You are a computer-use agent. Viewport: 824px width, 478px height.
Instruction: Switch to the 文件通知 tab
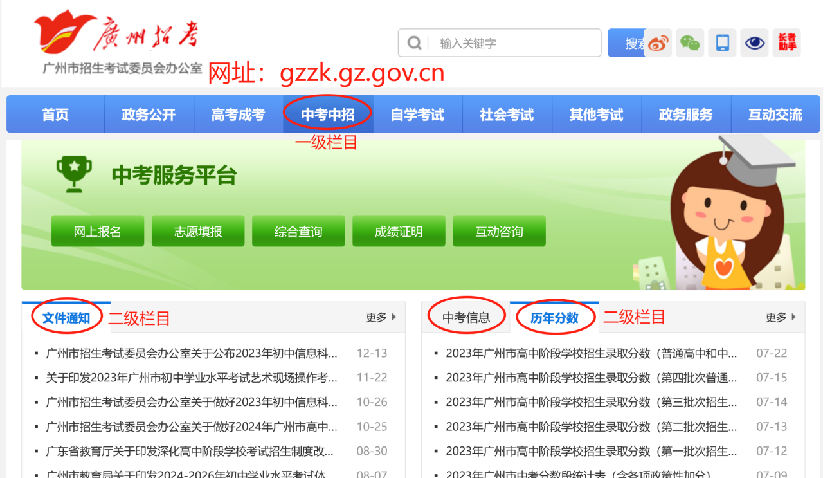[x=66, y=318]
